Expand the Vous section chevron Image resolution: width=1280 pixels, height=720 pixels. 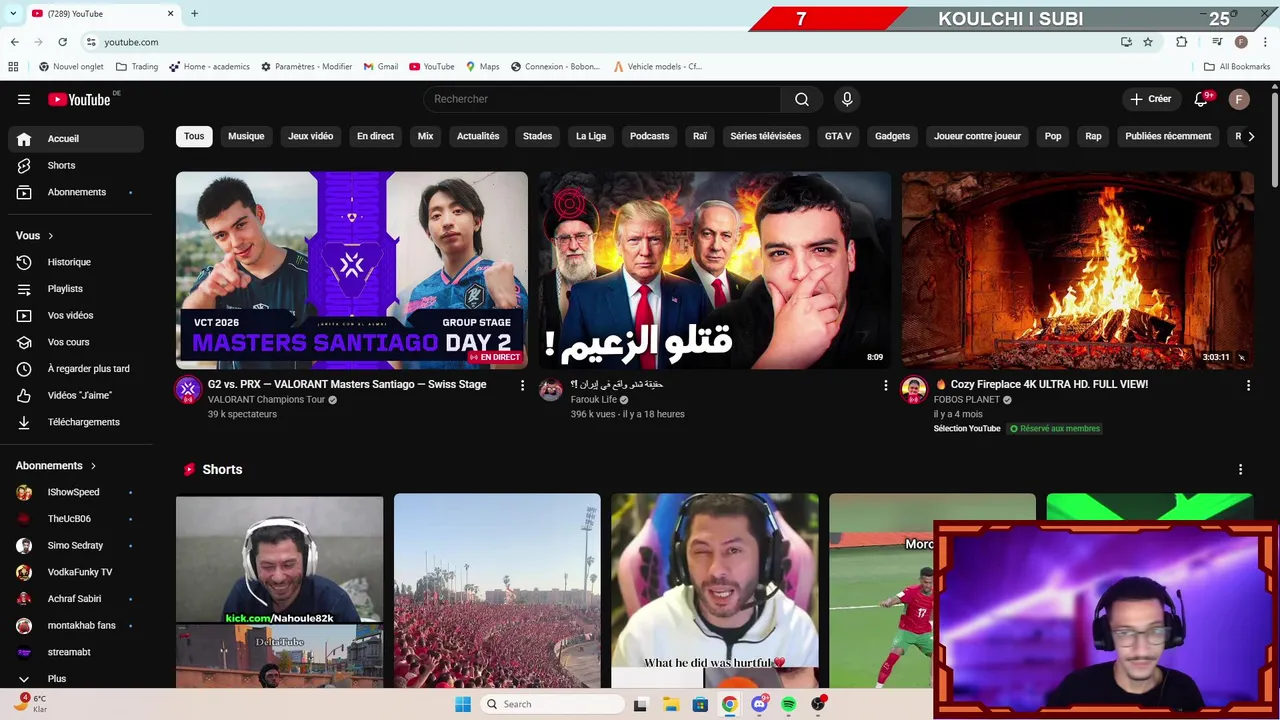[50, 236]
